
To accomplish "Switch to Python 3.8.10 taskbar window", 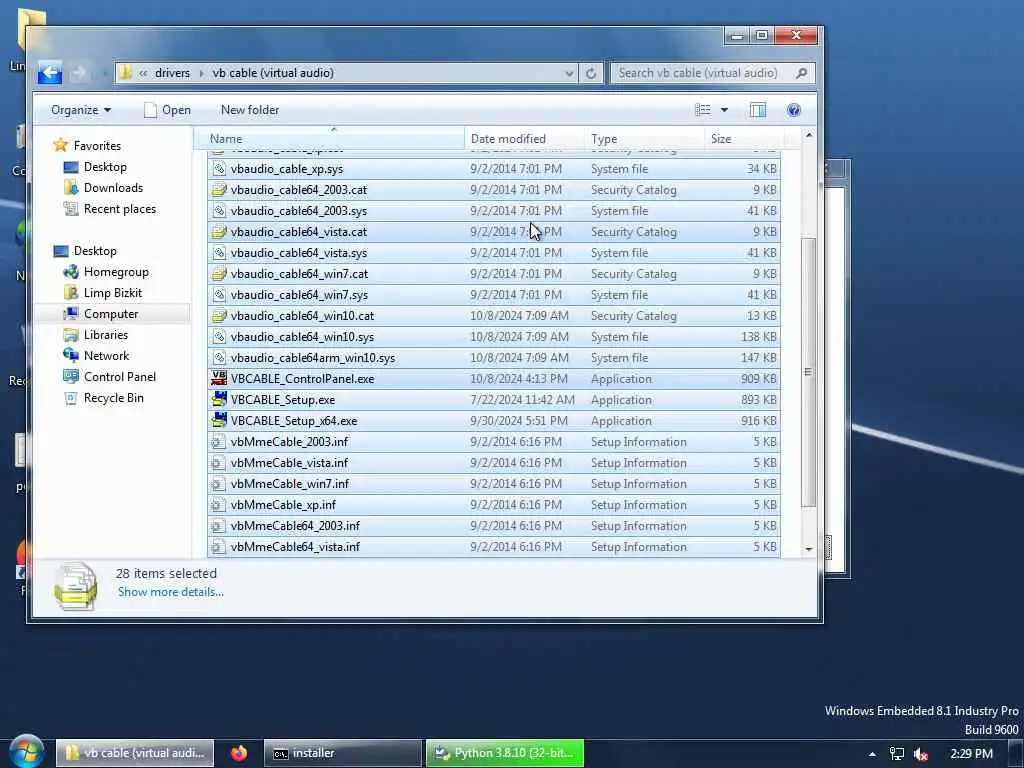I will click(504, 753).
